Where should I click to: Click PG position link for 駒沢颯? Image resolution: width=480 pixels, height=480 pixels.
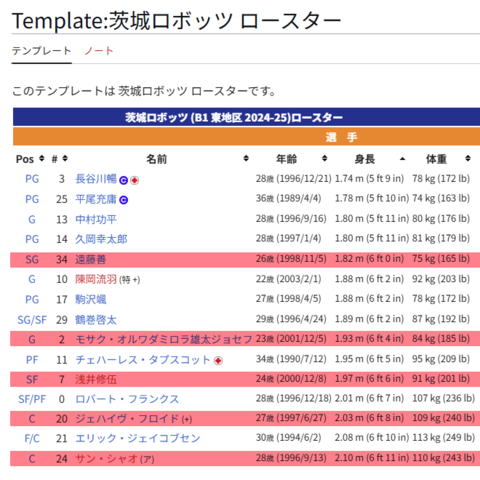click(32, 299)
